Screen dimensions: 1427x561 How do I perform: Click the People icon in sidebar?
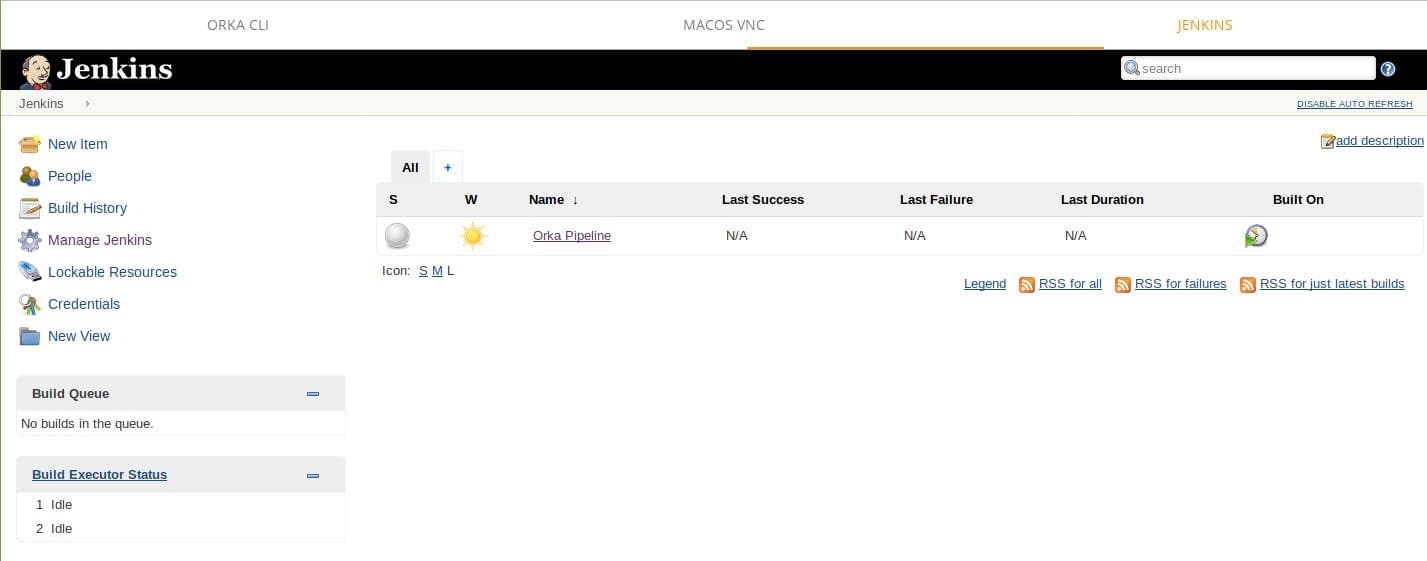30,176
